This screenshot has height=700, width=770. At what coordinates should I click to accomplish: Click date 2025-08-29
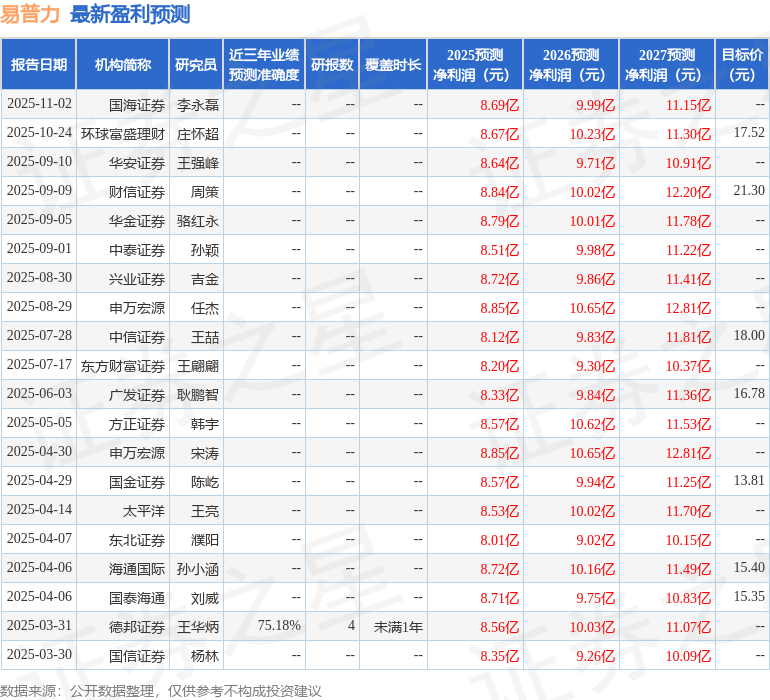coord(39,307)
